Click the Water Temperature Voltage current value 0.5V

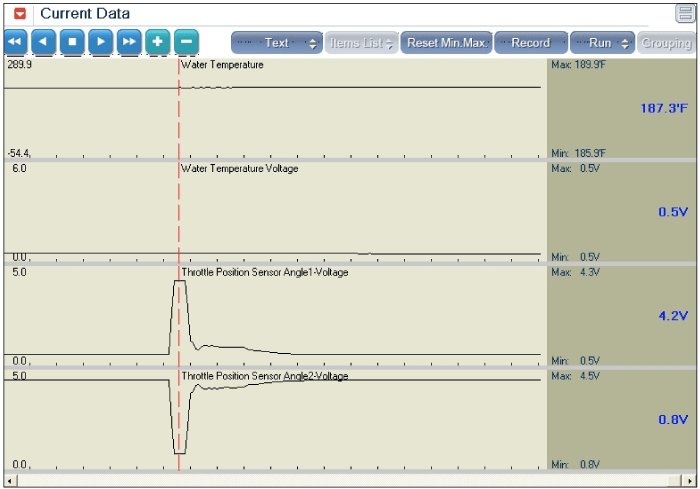click(673, 212)
